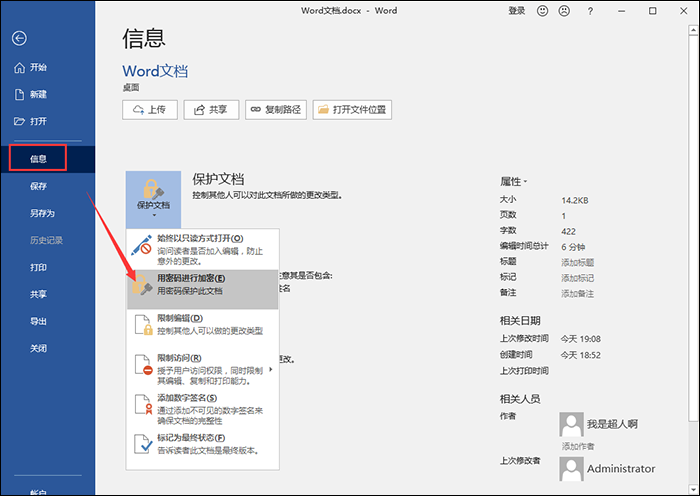Click the author name 我是超人啊
The height and width of the screenshot is (496, 700).
point(612,424)
